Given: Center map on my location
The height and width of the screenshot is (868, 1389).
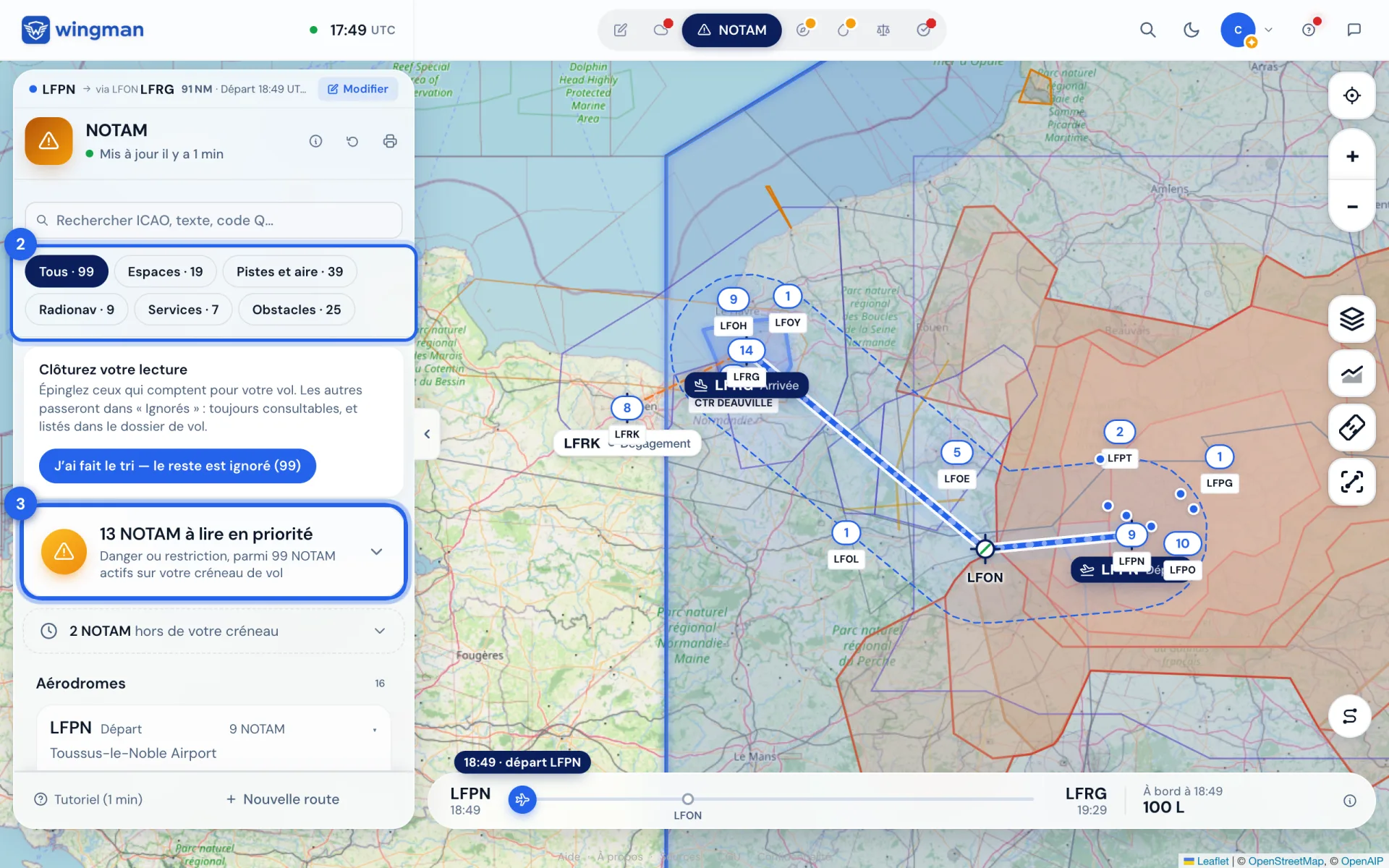Looking at the screenshot, I should [1351, 95].
